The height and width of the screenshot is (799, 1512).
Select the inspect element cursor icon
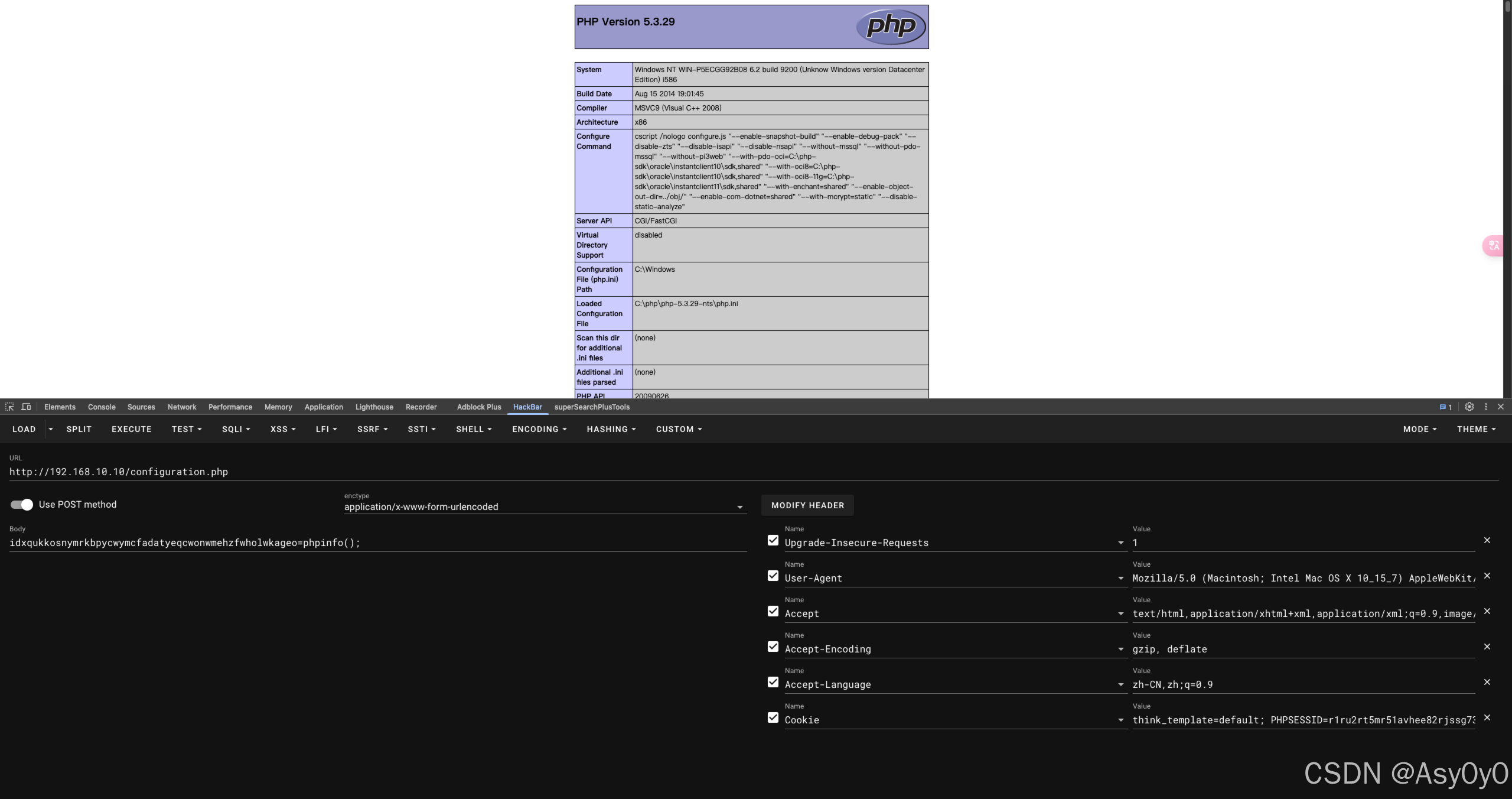click(10, 407)
